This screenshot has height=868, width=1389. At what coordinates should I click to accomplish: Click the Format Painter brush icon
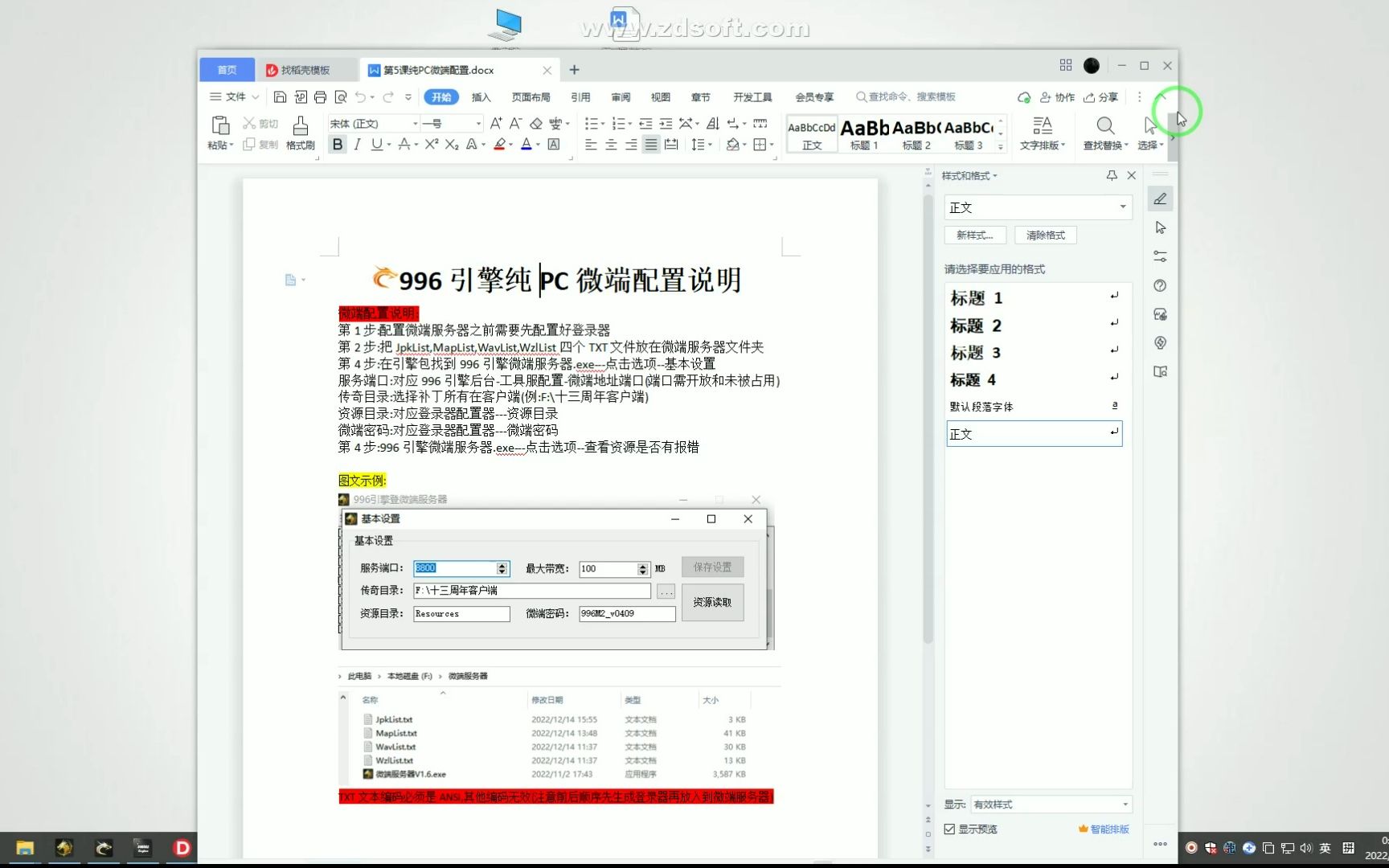coord(300,125)
